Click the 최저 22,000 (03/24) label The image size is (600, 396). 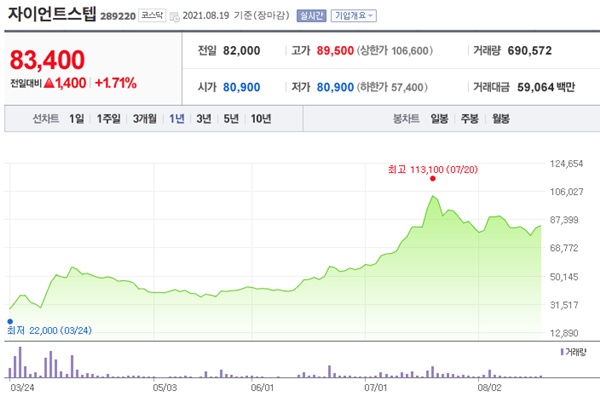click(49, 330)
